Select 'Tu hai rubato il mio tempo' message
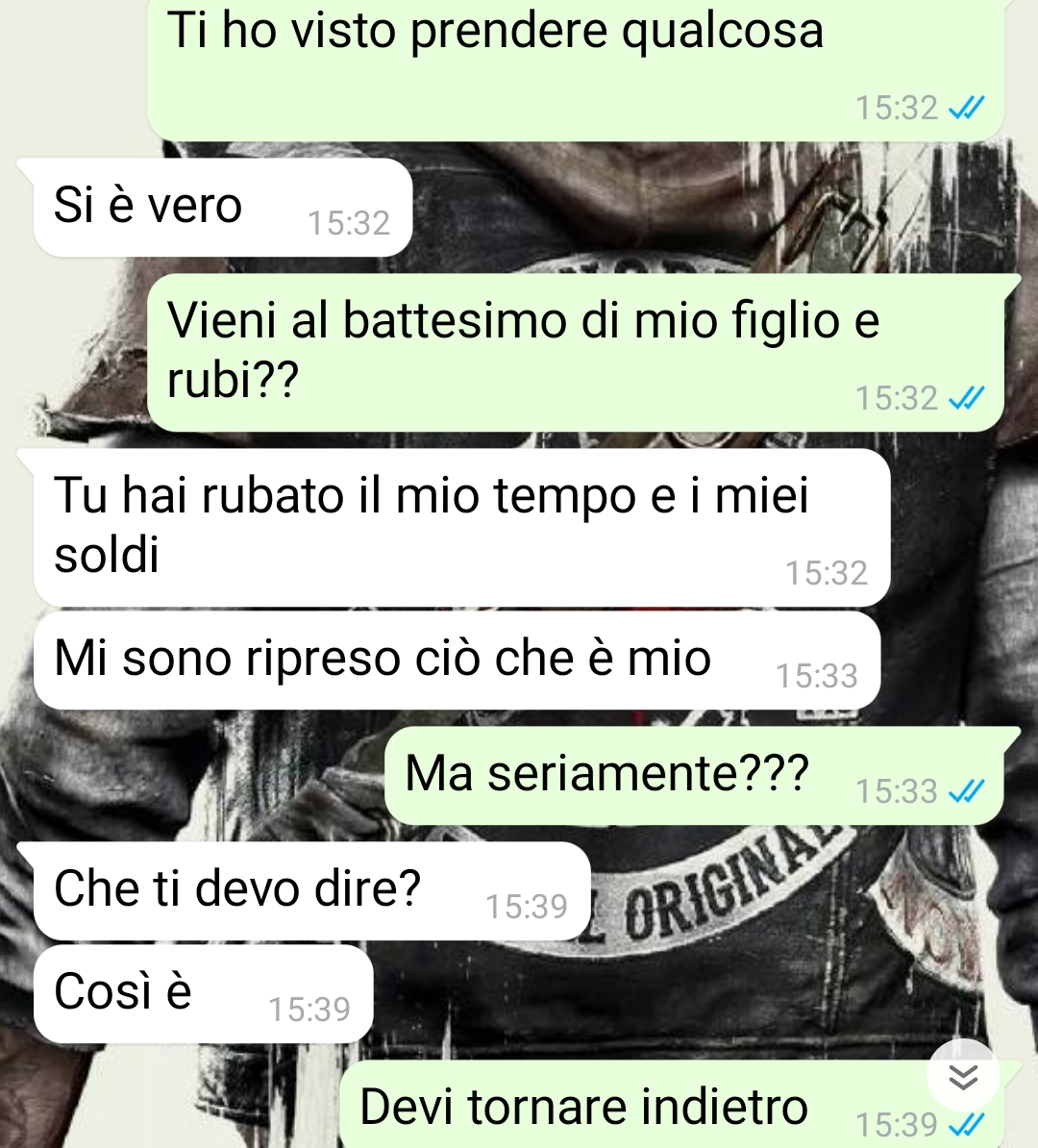This screenshot has width=1038, height=1148. point(461,527)
